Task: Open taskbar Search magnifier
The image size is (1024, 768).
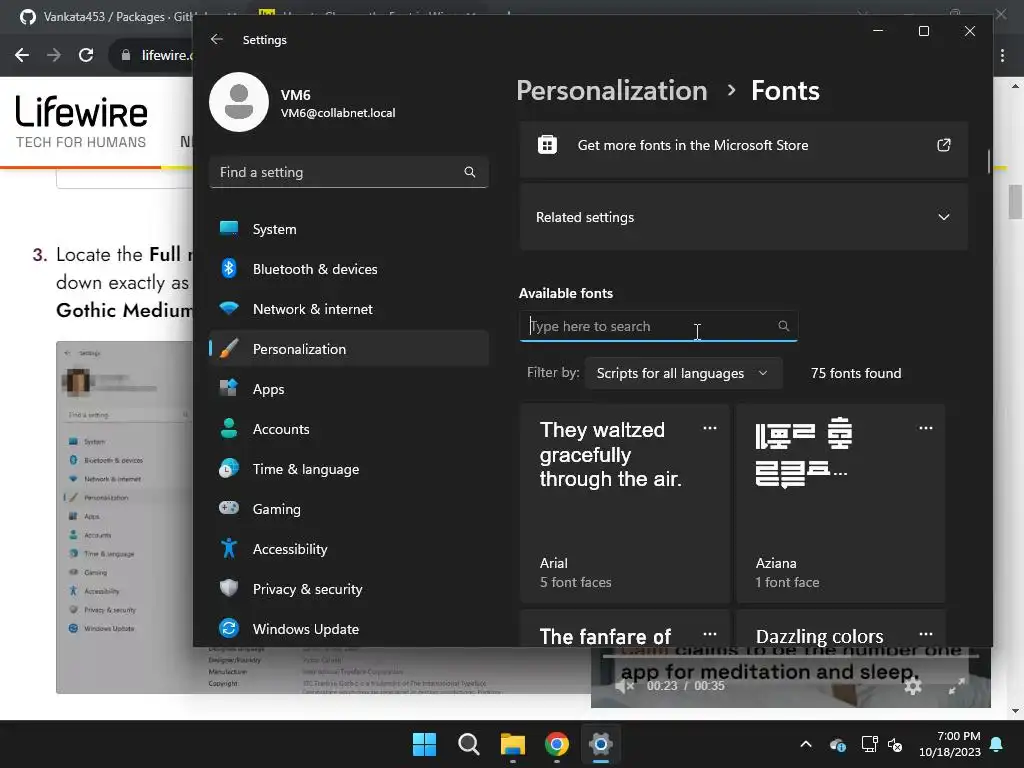Action: tap(468, 744)
